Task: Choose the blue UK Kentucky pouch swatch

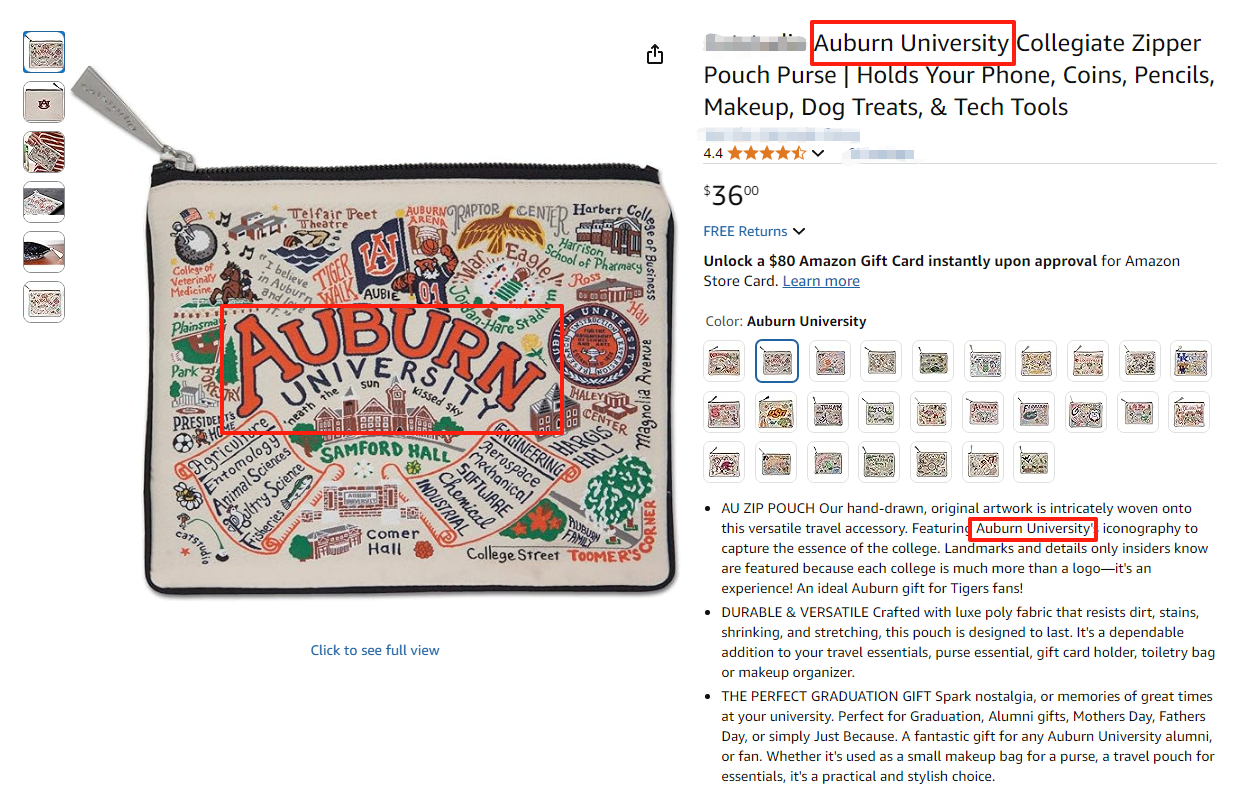Action: (x=1190, y=361)
